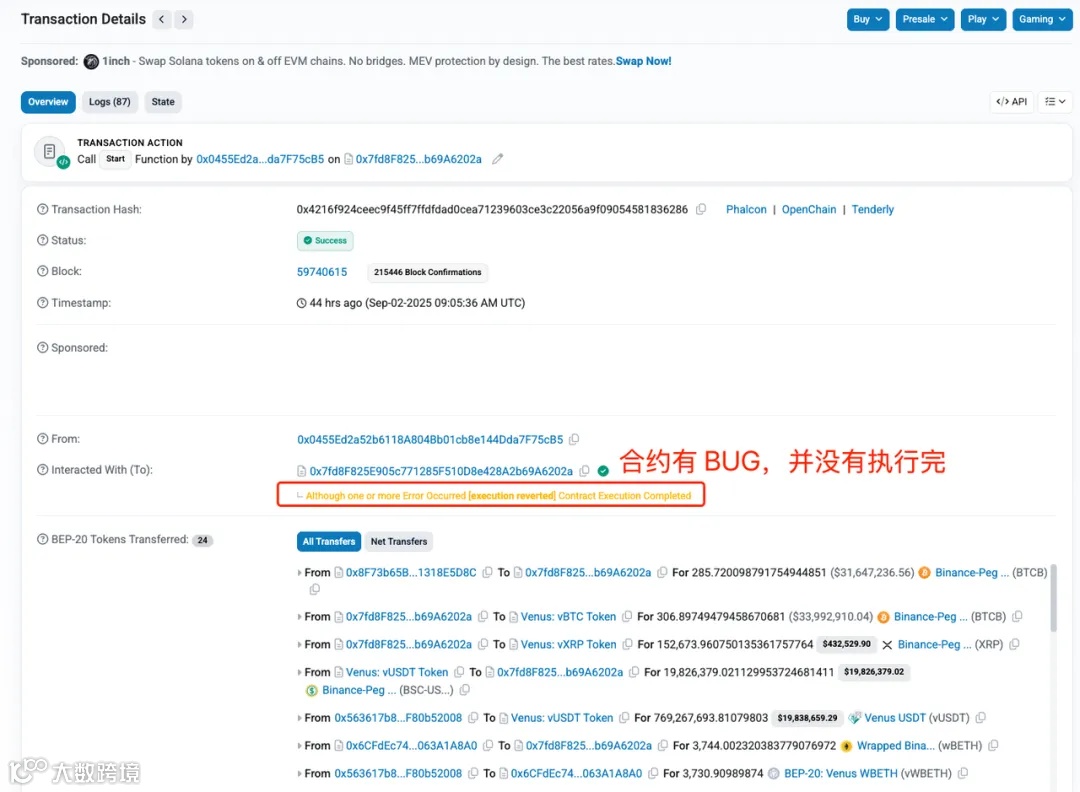Copy the Interacted With contract address
The height and width of the screenshot is (792, 1080).
coord(585,471)
